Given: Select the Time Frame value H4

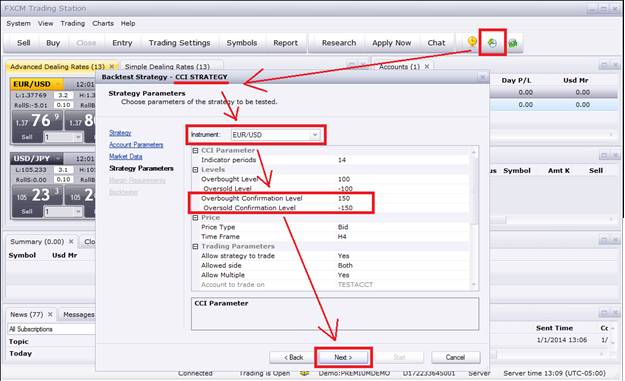Looking at the screenshot, I should (342, 236).
